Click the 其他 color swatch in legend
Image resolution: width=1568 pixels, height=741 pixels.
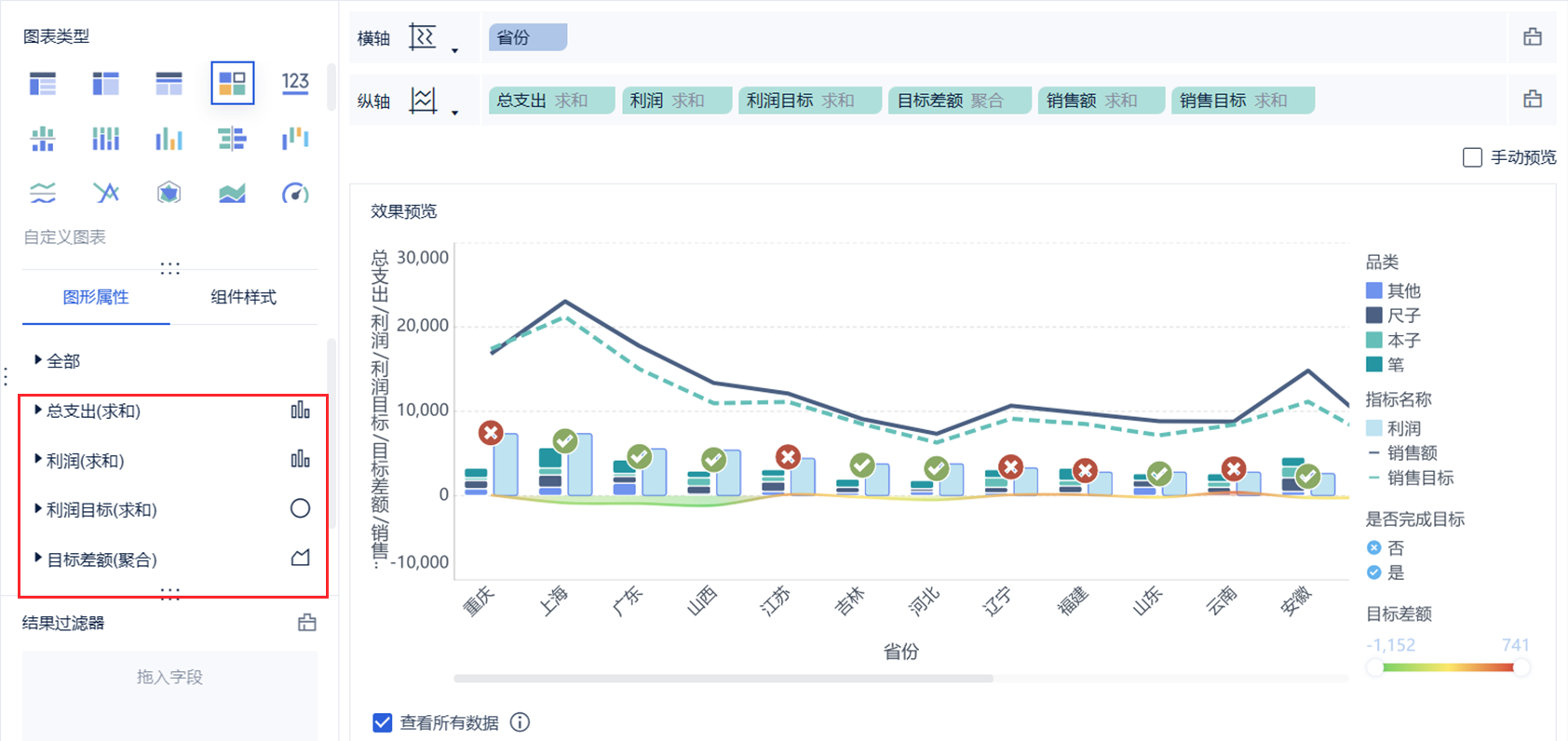tap(1374, 290)
